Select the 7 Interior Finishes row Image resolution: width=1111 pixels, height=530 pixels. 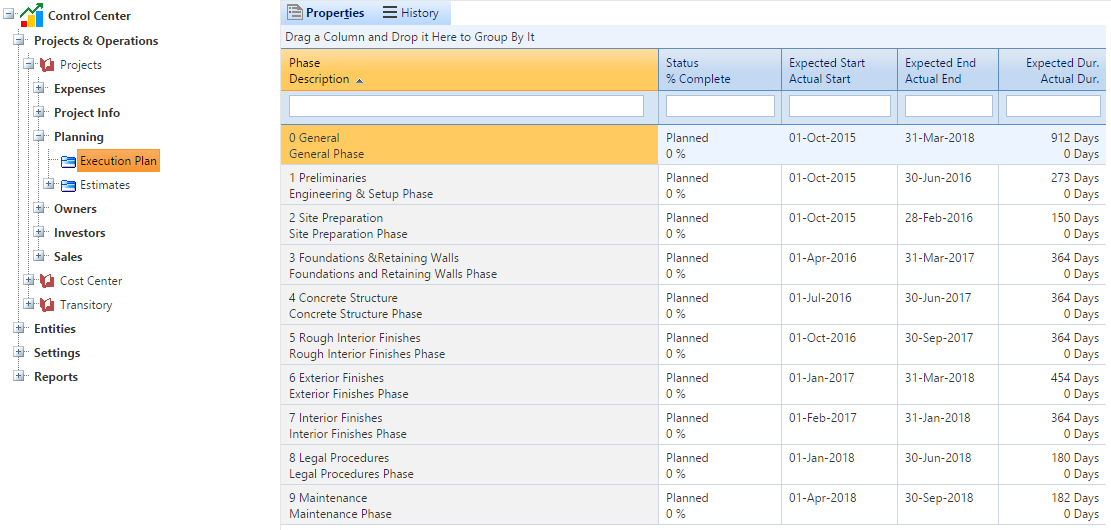[x=695, y=425]
